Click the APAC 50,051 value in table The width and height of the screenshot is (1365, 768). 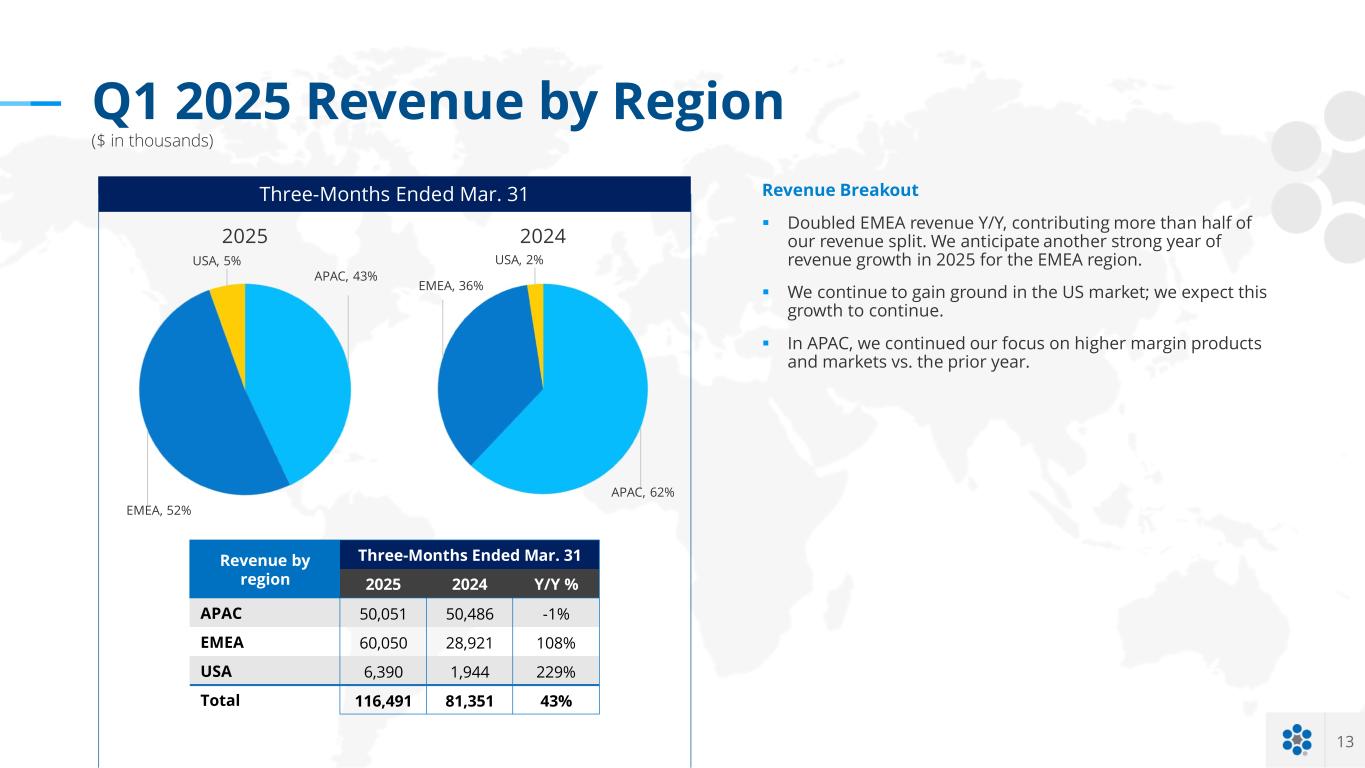(383, 613)
